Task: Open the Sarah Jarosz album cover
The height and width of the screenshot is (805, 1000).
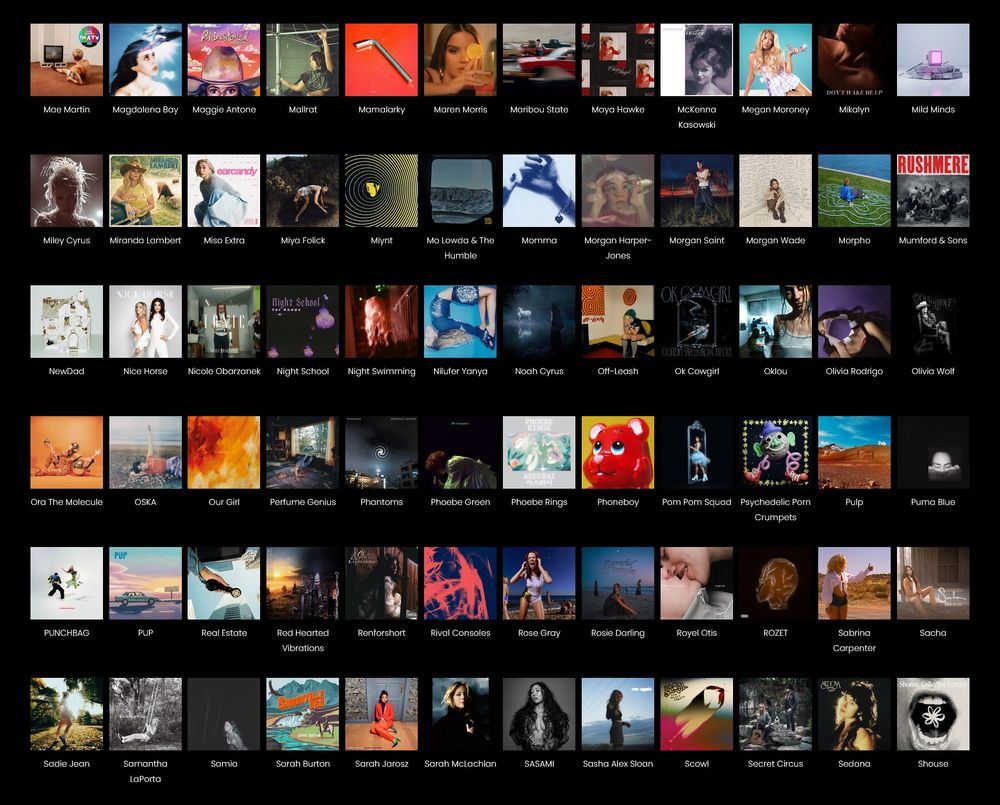Action: 381,714
